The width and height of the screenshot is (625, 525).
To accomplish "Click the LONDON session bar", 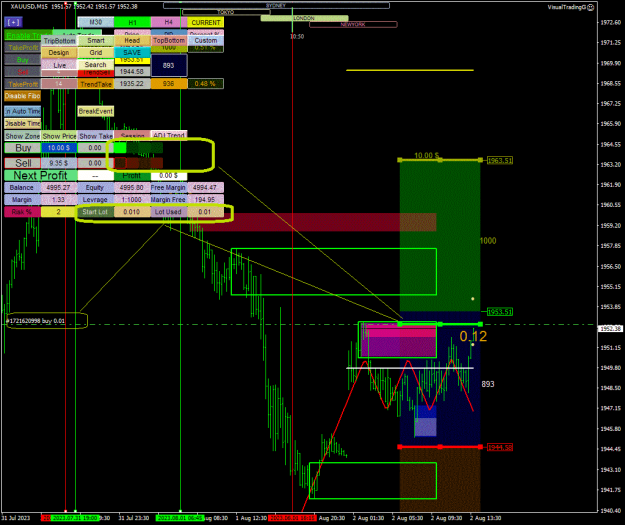I will [x=304, y=18].
